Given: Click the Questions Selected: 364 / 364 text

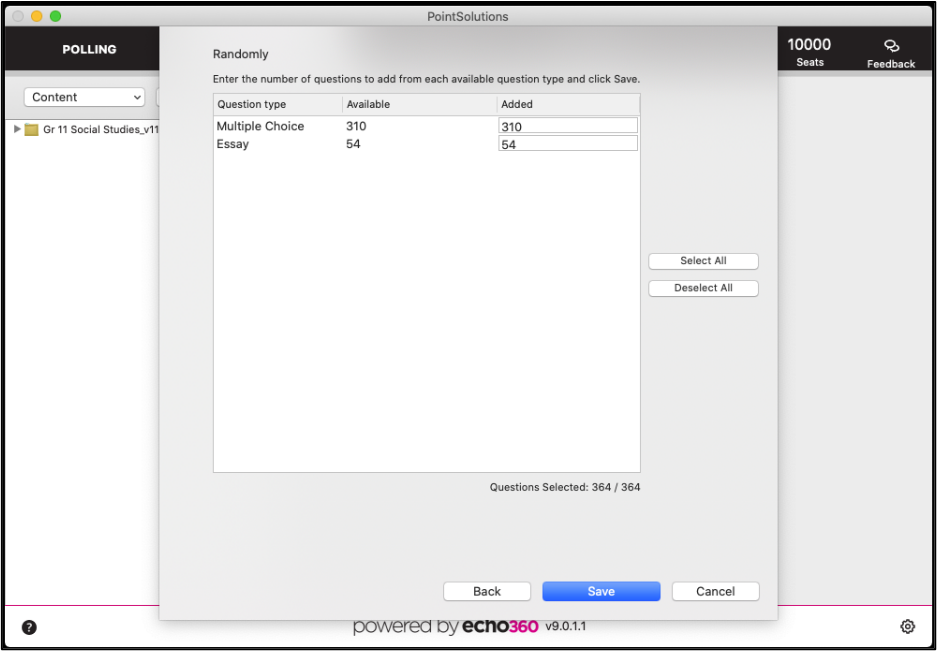Looking at the screenshot, I should click(565, 487).
